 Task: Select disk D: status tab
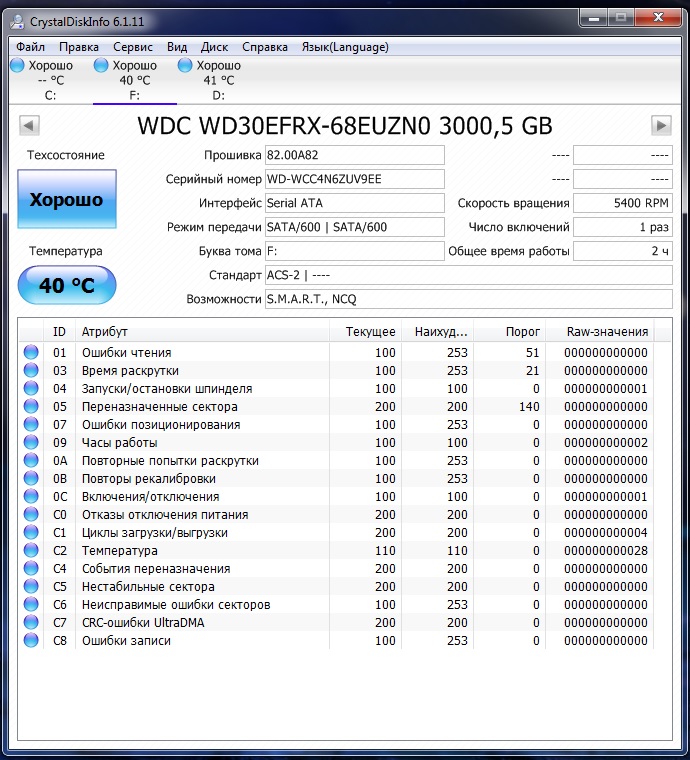[x=219, y=80]
